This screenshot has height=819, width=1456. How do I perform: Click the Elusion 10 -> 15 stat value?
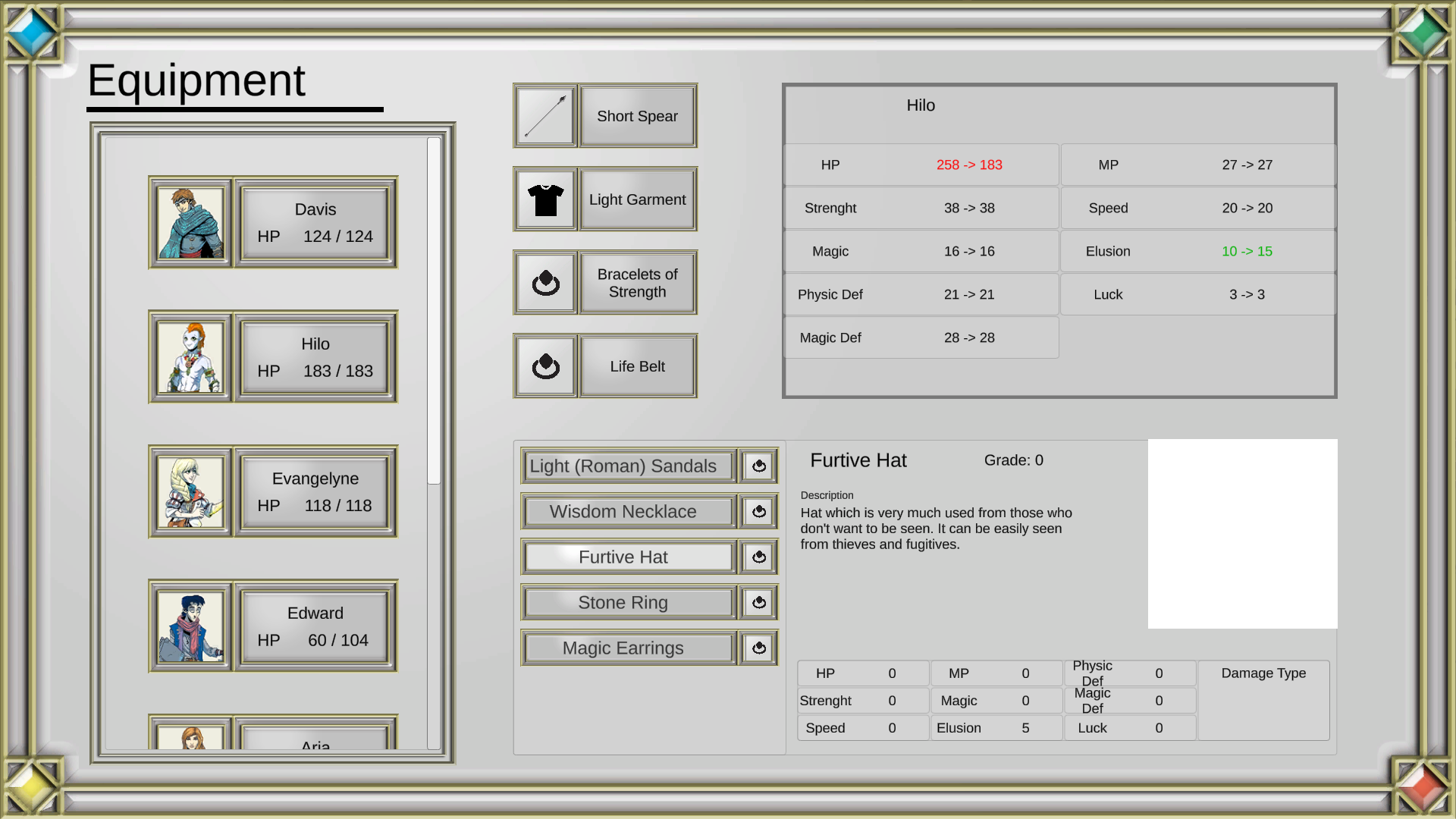click(x=1247, y=251)
